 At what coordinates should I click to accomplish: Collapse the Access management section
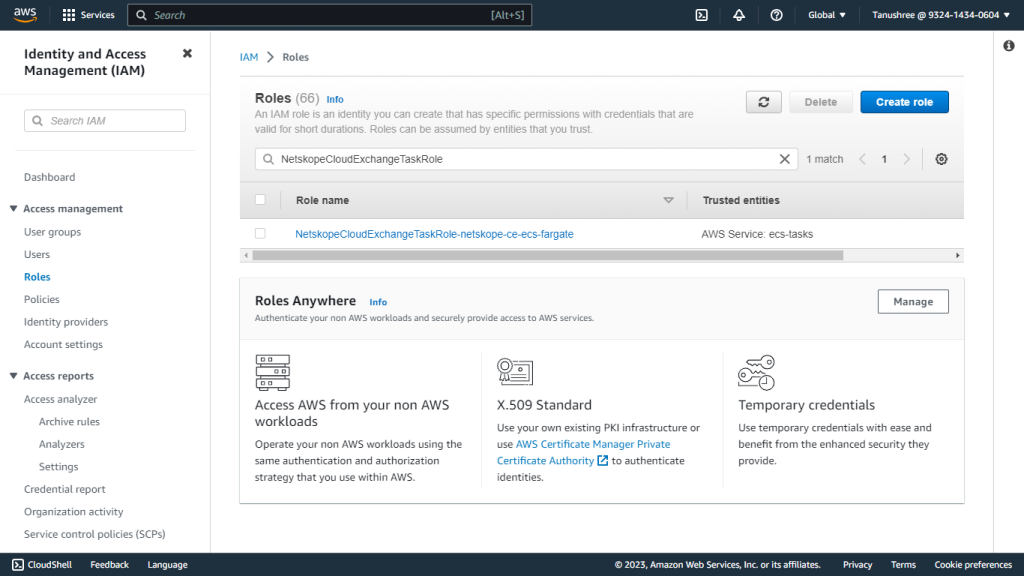(x=13, y=208)
